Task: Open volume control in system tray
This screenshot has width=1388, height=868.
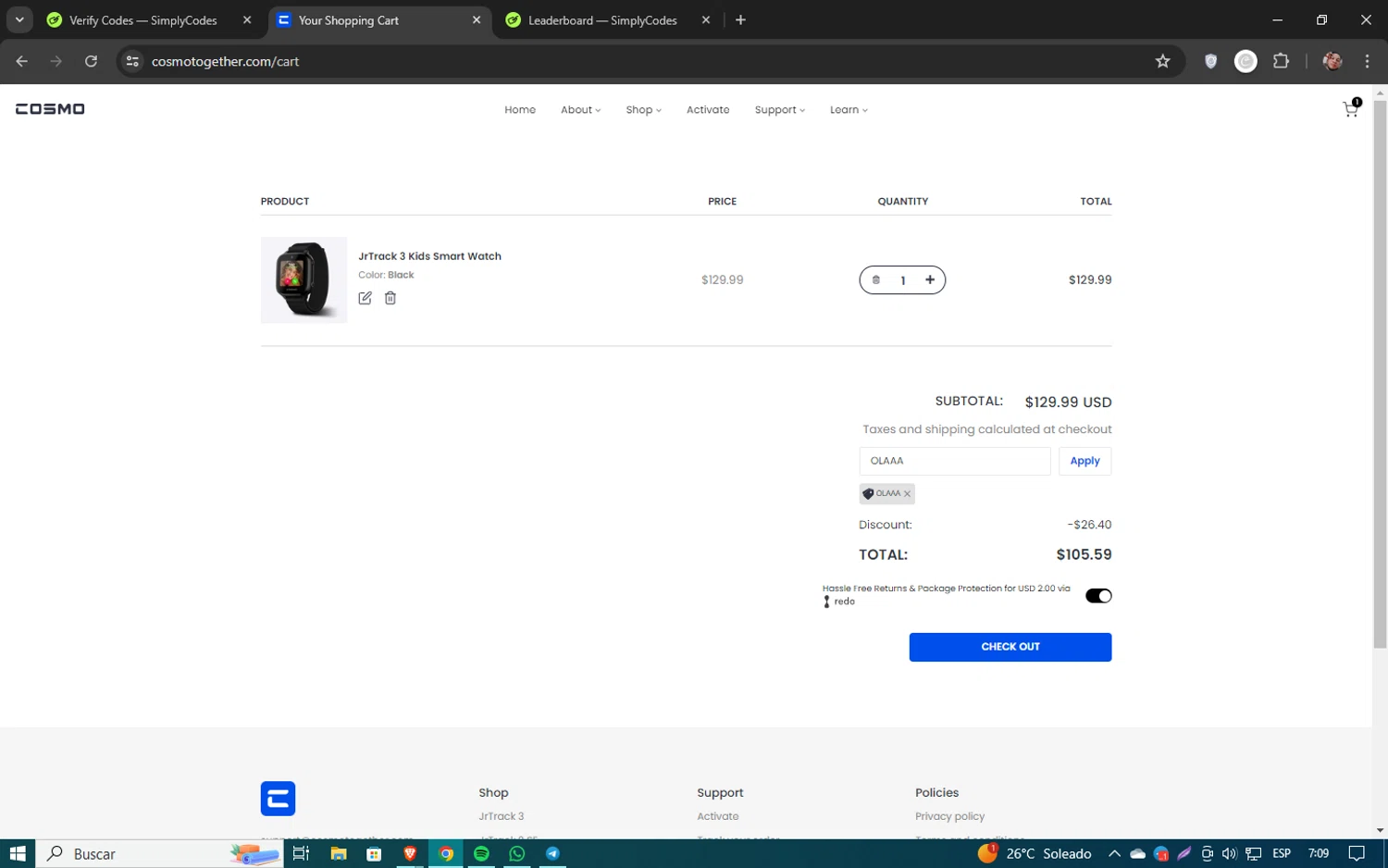Action: tap(1229, 853)
